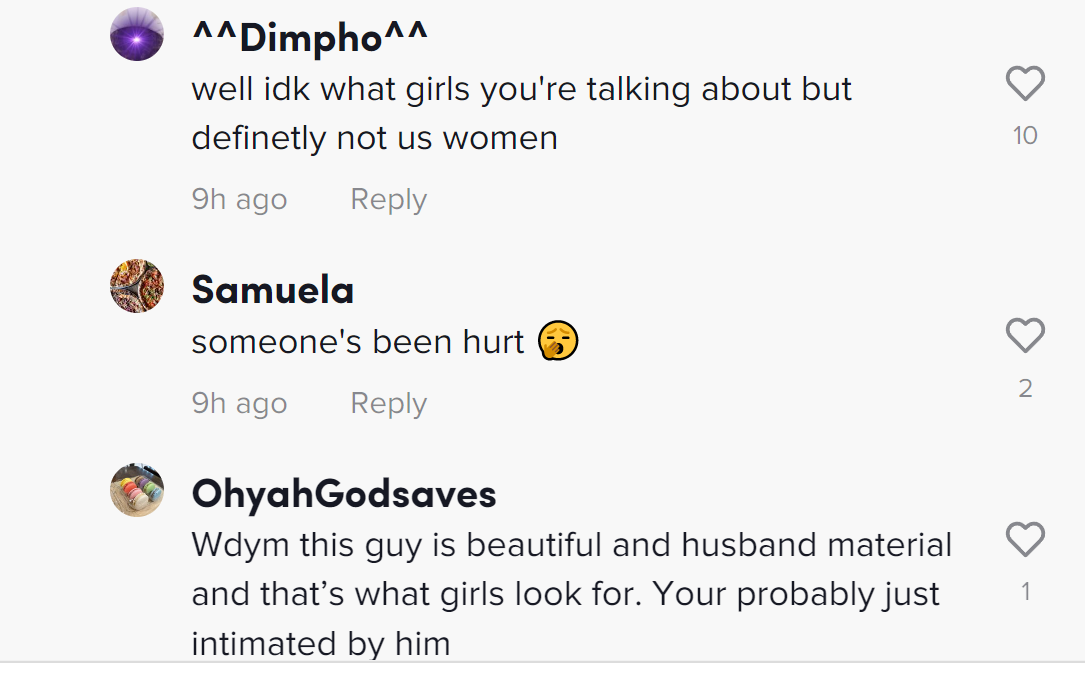The image size is (1085, 678).
Task: Click the yawning emoji in Samuela's comment
Action: coord(558,342)
